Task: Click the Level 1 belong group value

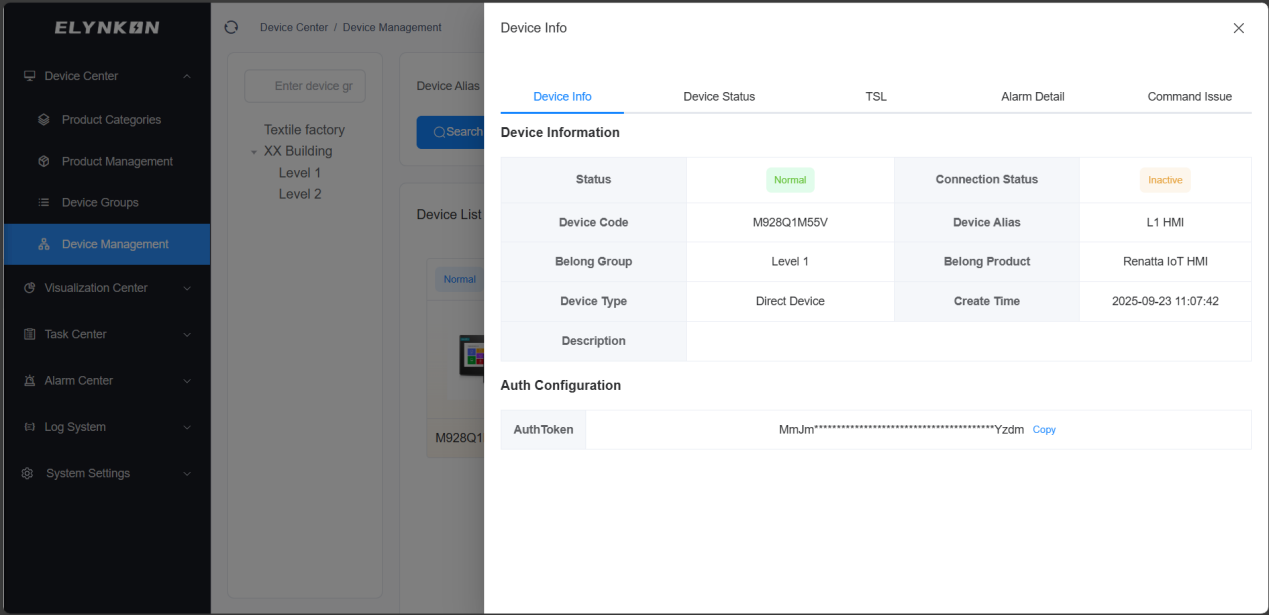Action: tap(790, 261)
